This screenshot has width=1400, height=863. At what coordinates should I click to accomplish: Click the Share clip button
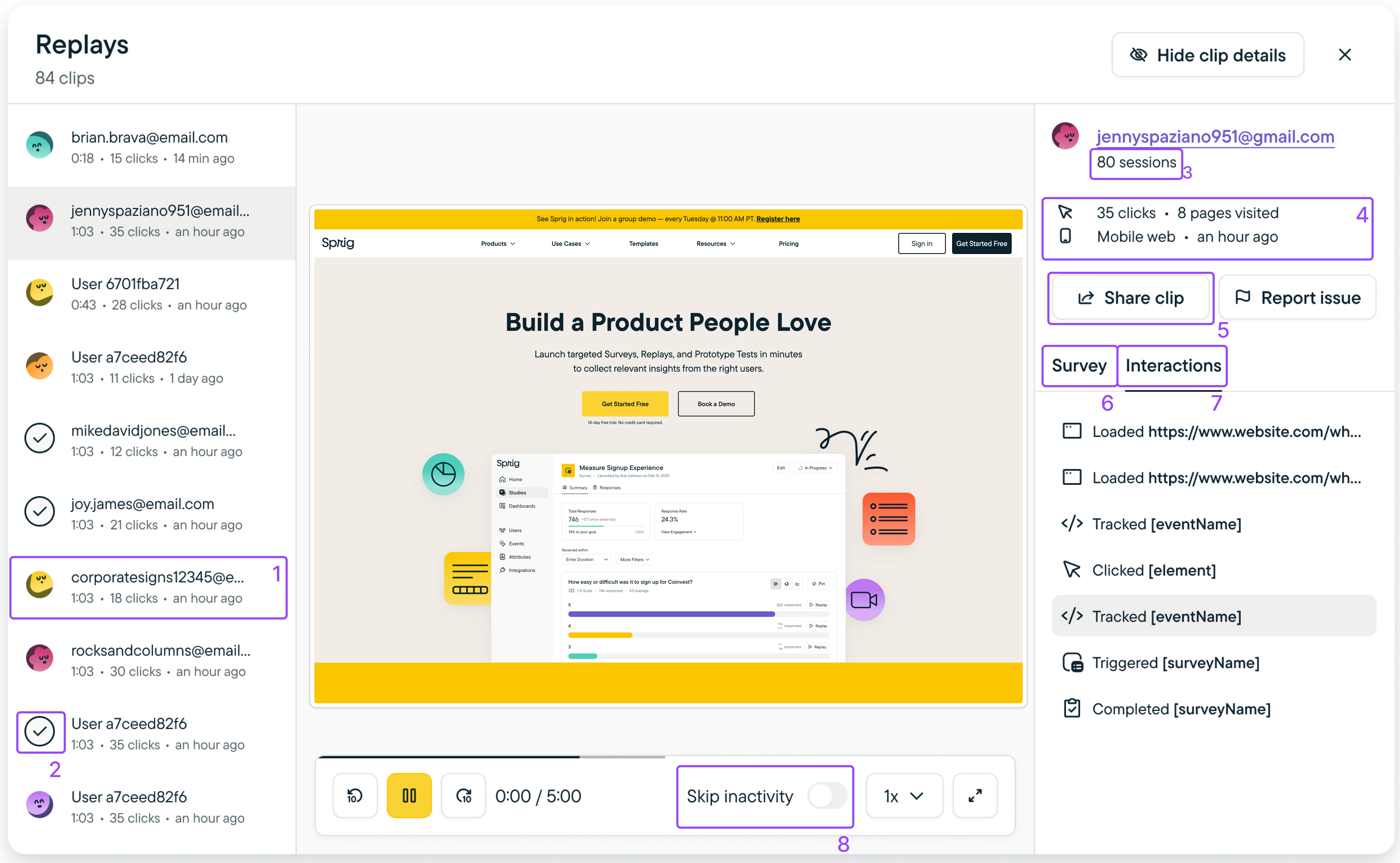(x=1131, y=297)
